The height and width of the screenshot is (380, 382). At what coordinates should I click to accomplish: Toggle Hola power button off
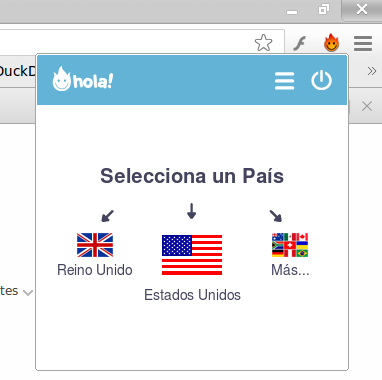(x=321, y=80)
